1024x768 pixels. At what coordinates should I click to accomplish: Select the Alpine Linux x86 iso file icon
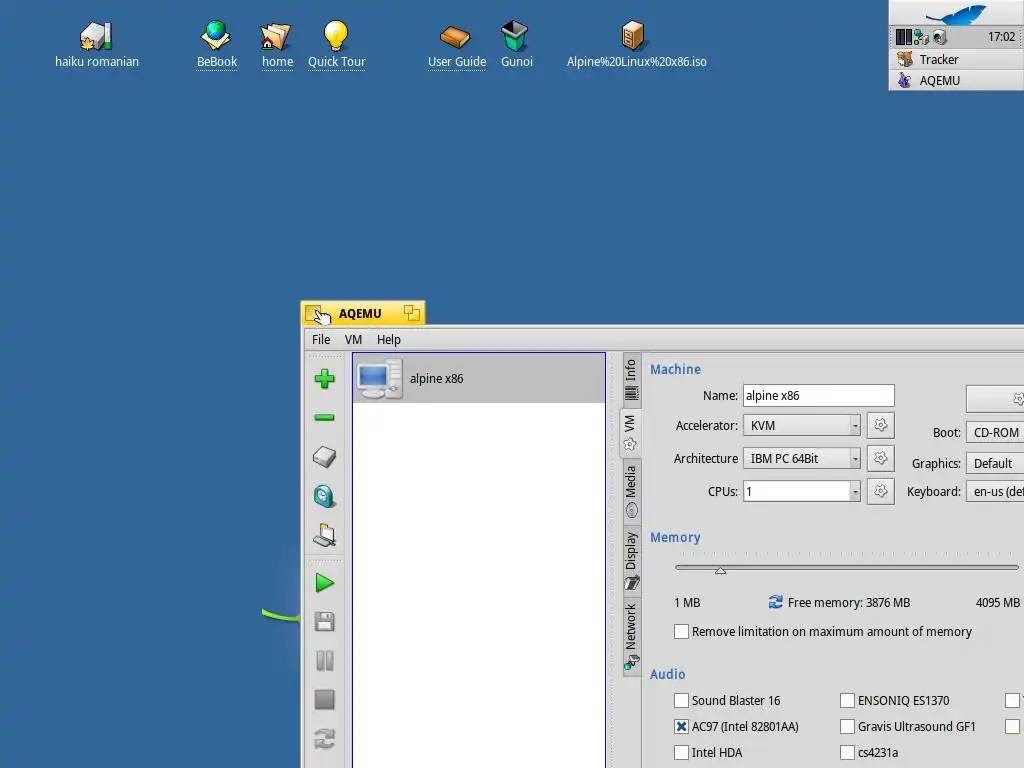pyautogui.click(x=636, y=45)
